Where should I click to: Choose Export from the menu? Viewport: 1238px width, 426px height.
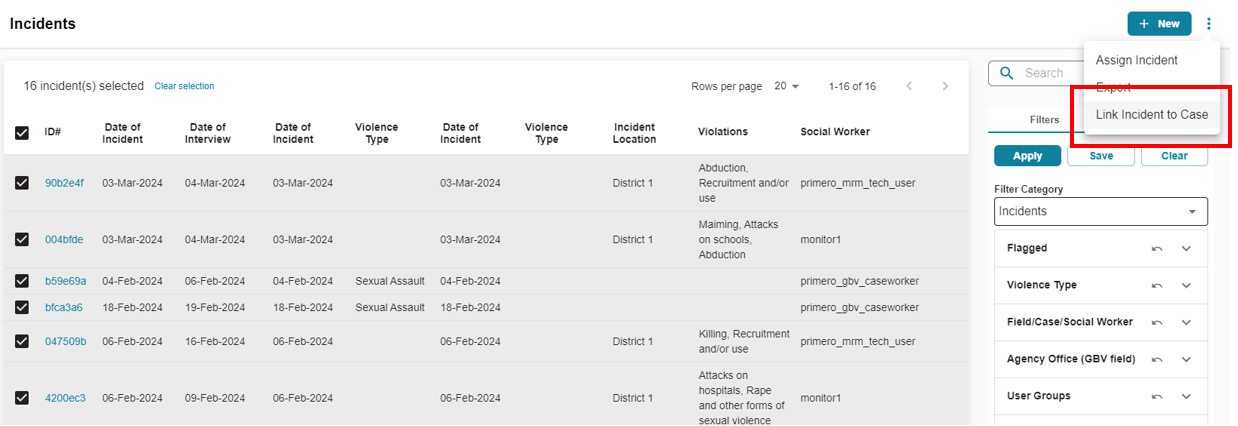(x=1151, y=87)
